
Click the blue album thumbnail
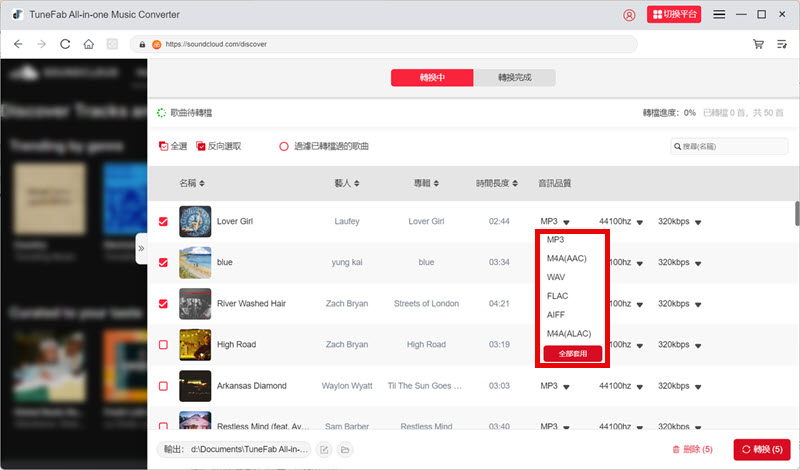pos(195,262)
